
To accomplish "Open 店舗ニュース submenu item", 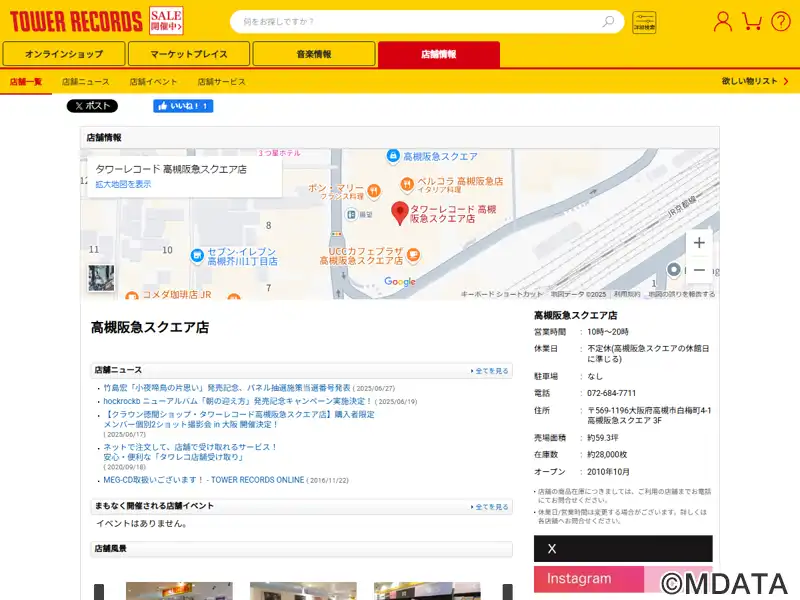I will coord(86,82).
